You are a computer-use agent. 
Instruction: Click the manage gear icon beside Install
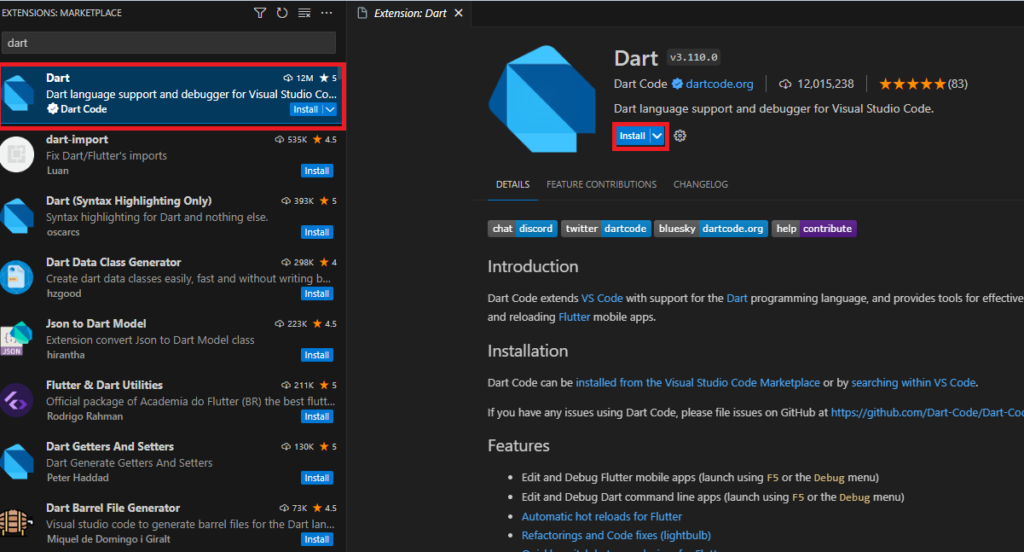680,136
